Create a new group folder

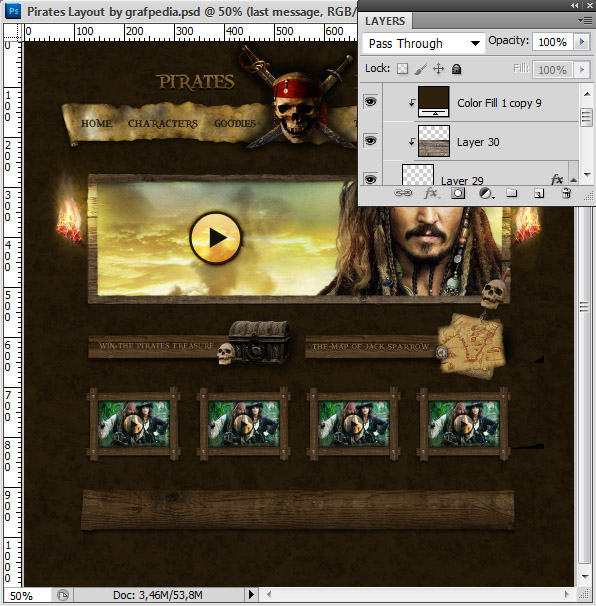pyautogui.click(x=512, y=193)
